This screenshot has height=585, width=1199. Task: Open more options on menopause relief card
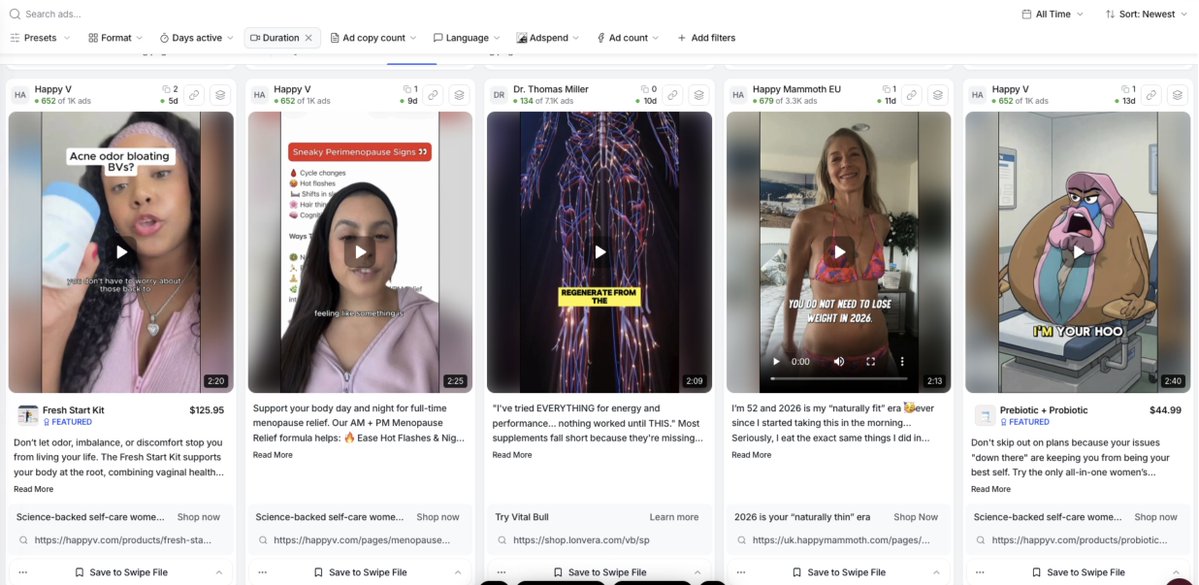click(262, 572)
